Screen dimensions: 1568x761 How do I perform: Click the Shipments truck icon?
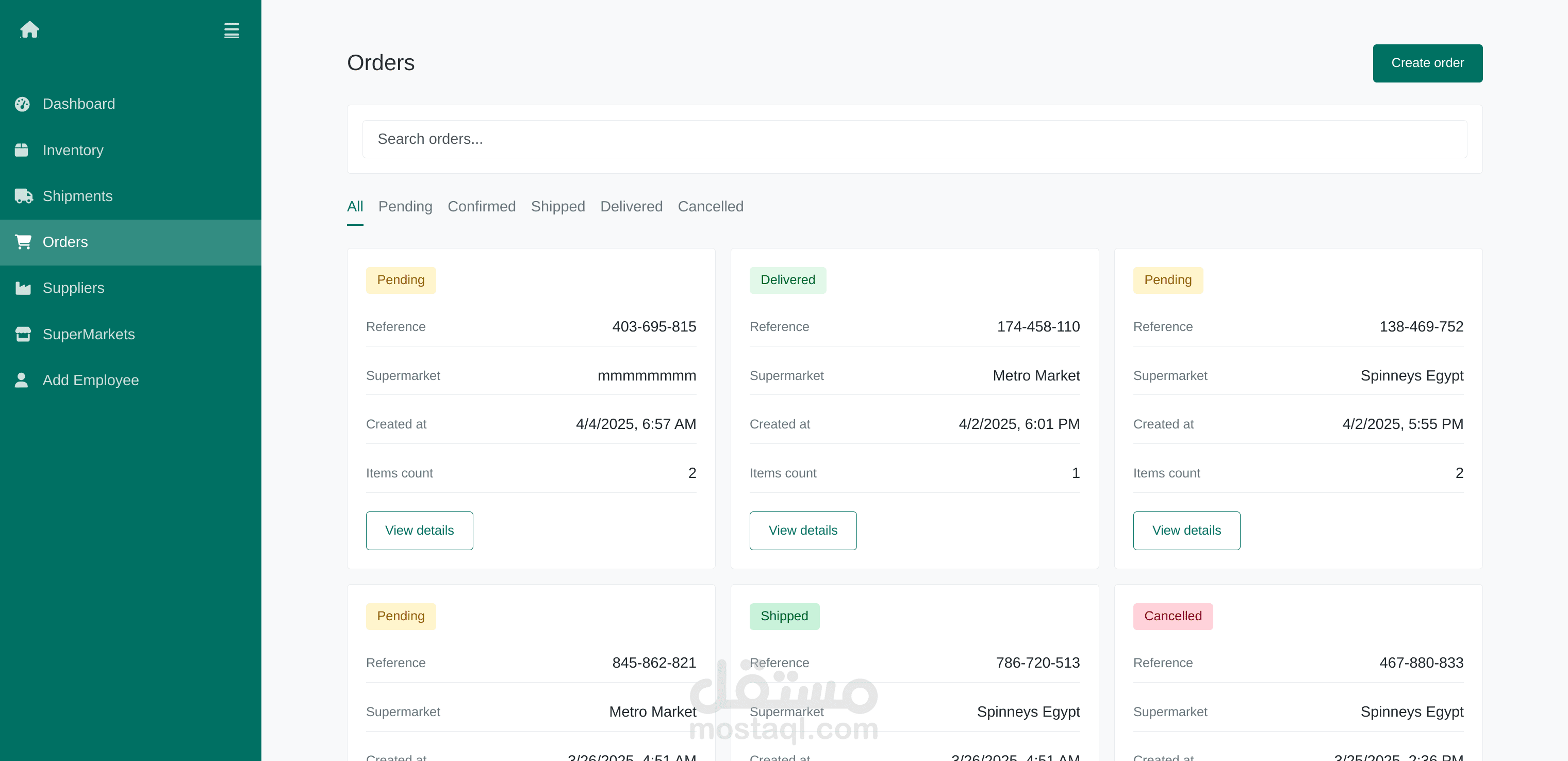pos(23,196)
